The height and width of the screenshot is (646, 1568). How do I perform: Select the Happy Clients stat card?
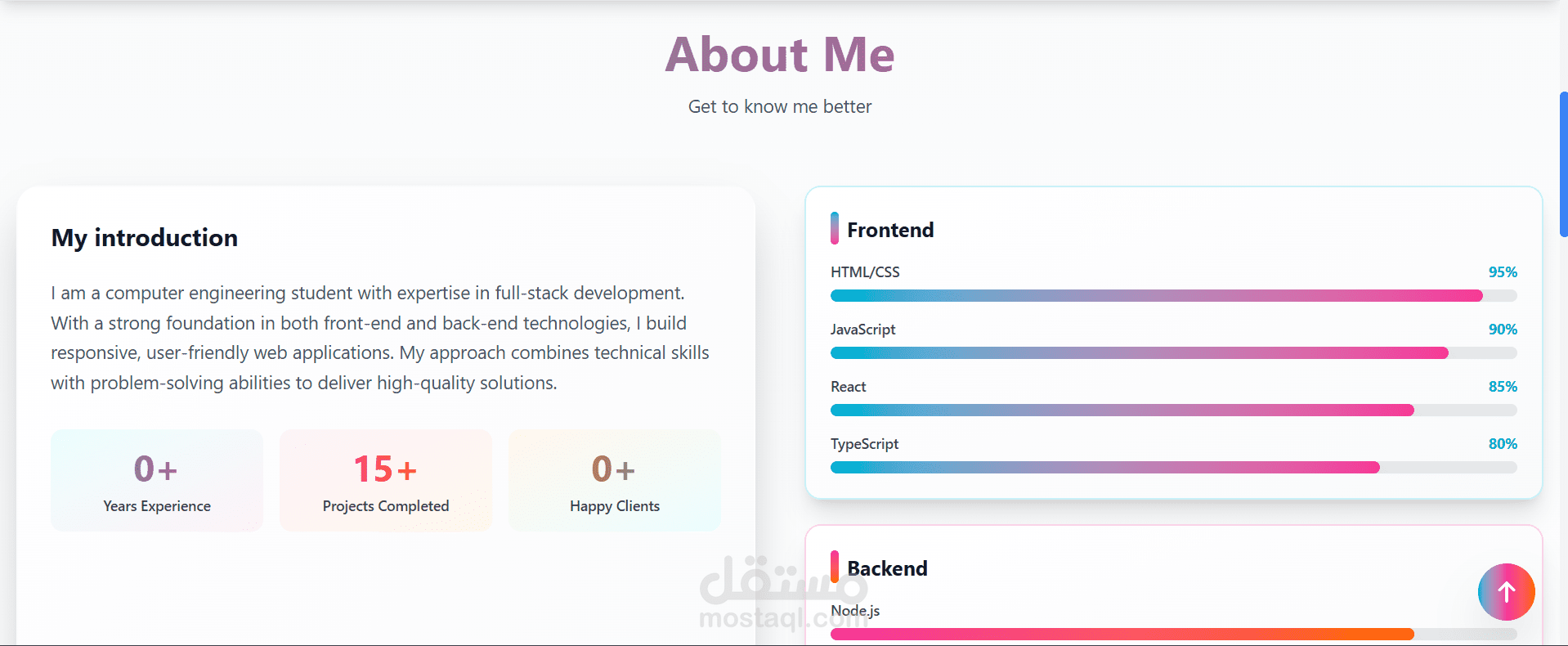615,481
